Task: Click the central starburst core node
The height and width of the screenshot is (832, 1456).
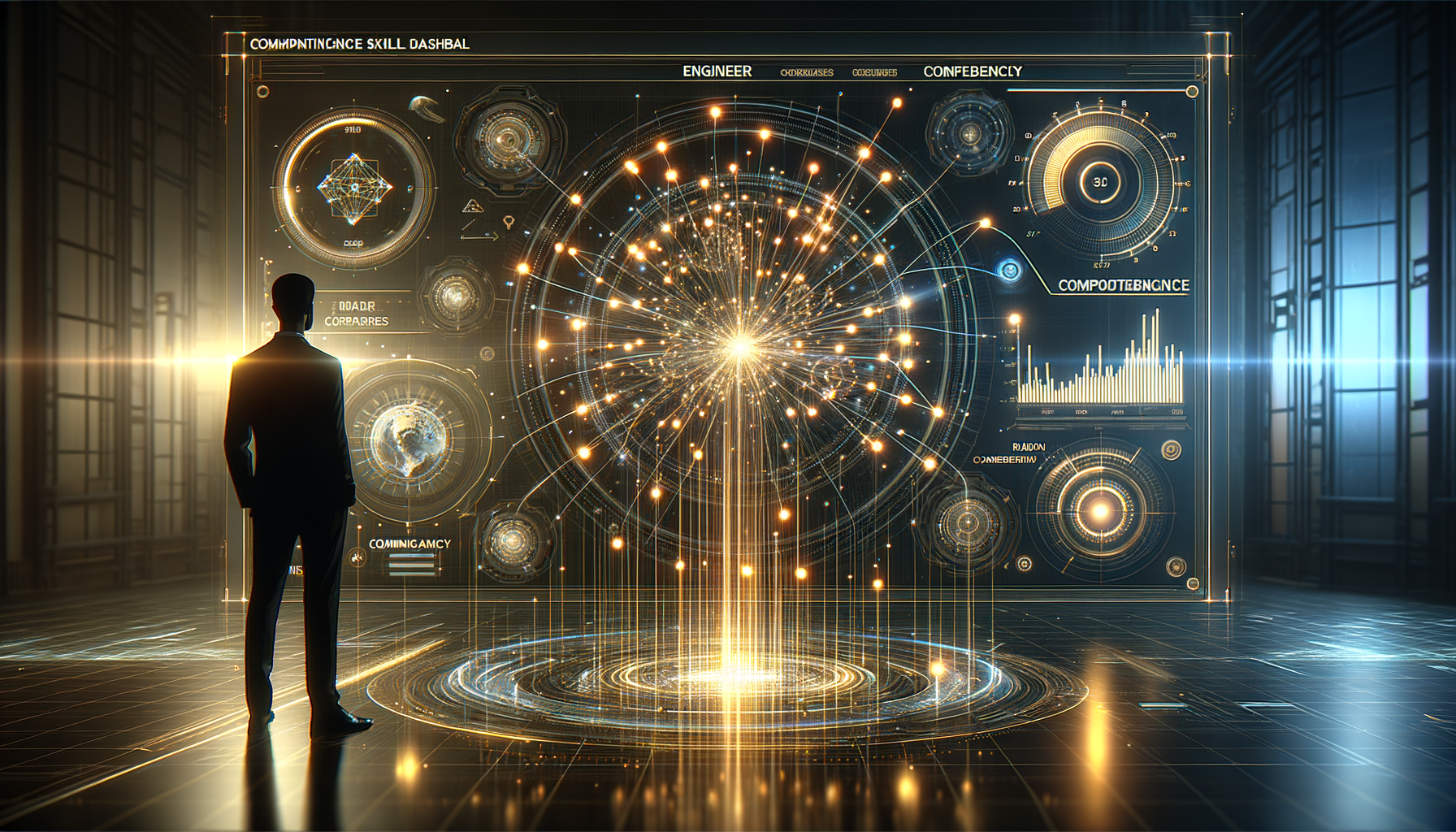Action: click(739, 348)
